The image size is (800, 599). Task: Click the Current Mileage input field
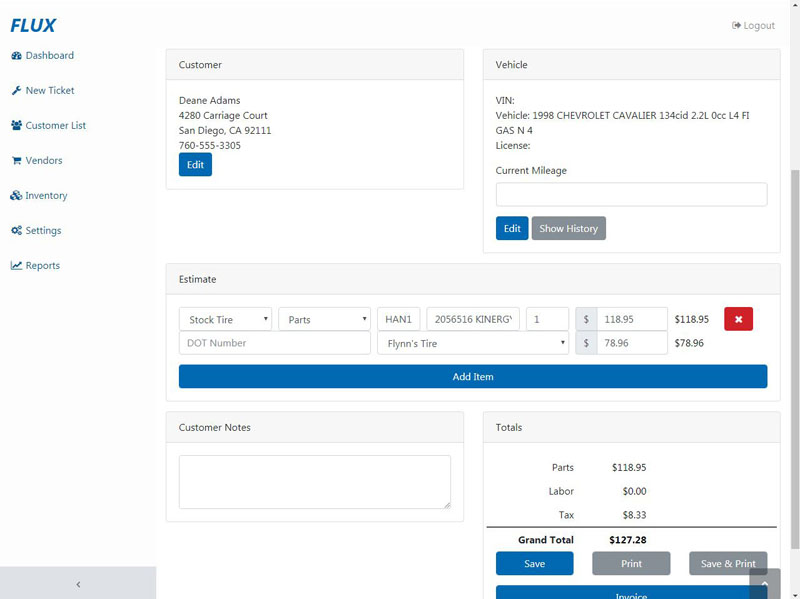tap(631, 195)
